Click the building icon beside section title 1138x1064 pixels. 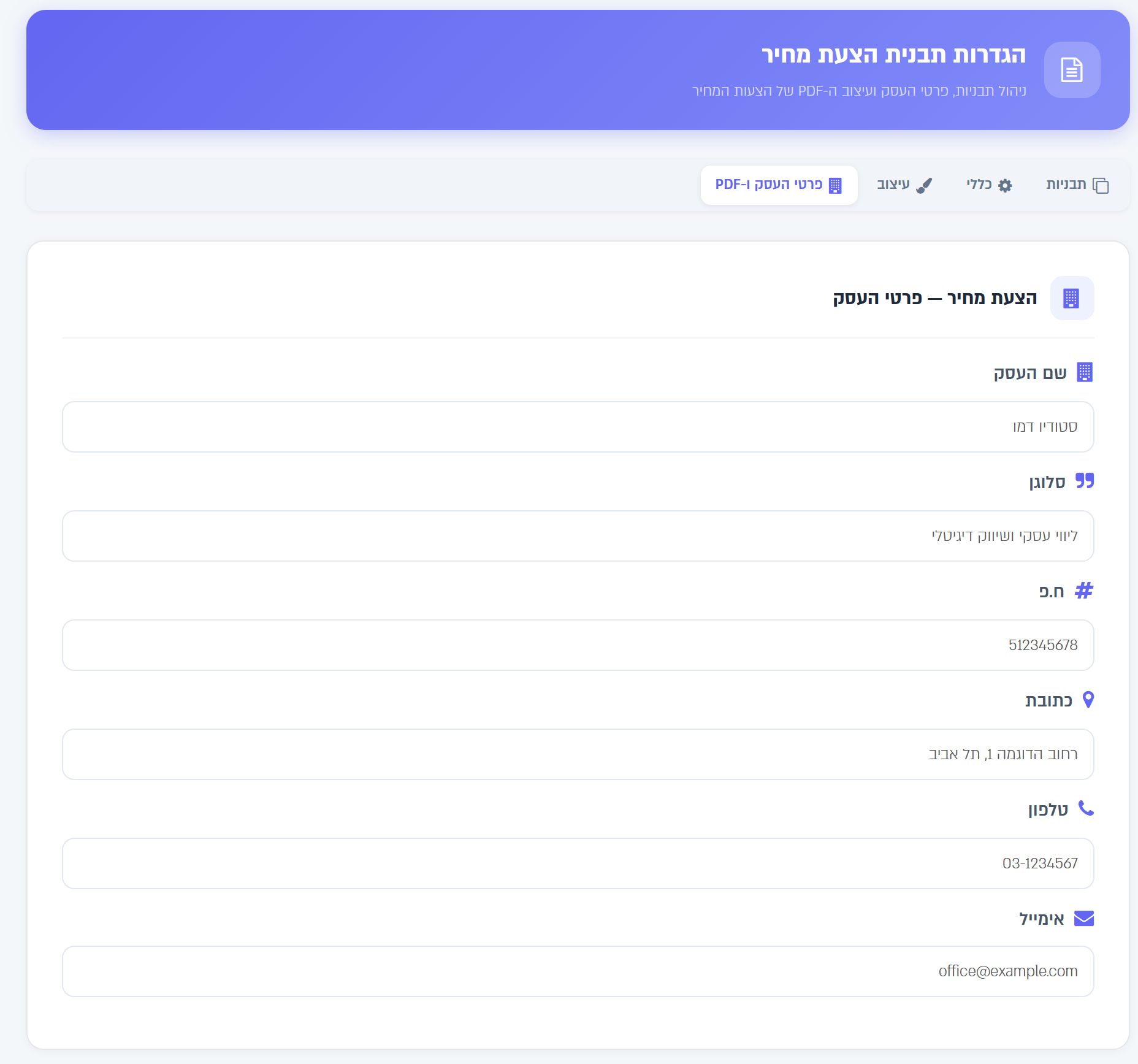coord(1071,298)
